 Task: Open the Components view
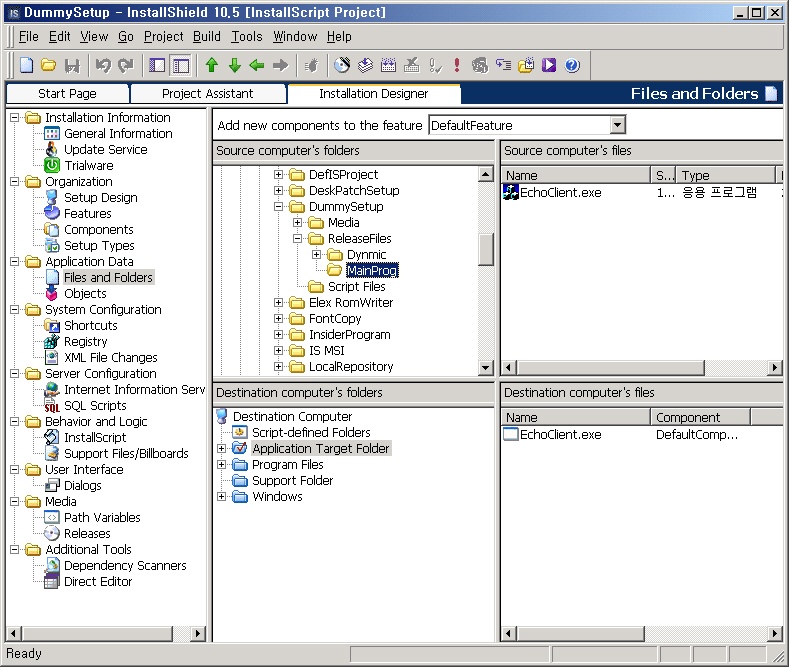click(99, 230)
